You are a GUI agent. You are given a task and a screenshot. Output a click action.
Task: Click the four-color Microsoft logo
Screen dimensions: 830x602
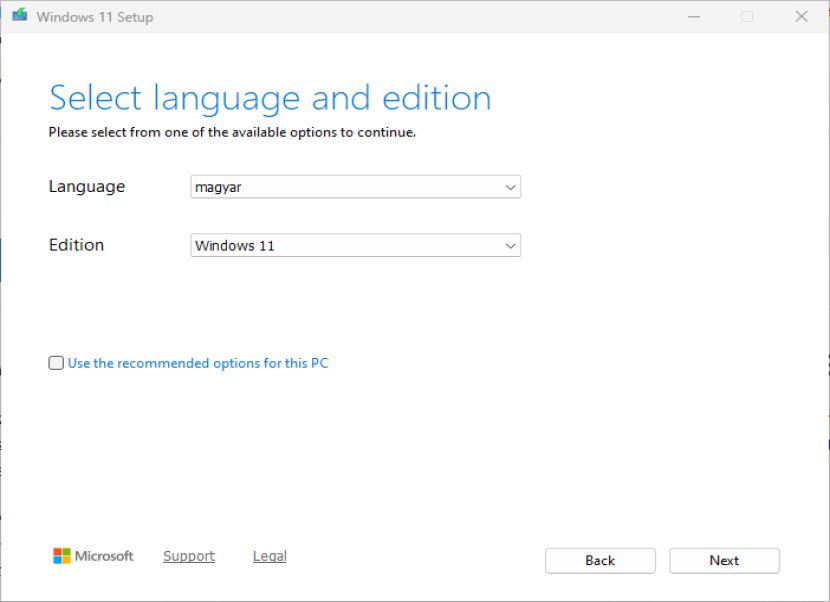click(61, 556)
